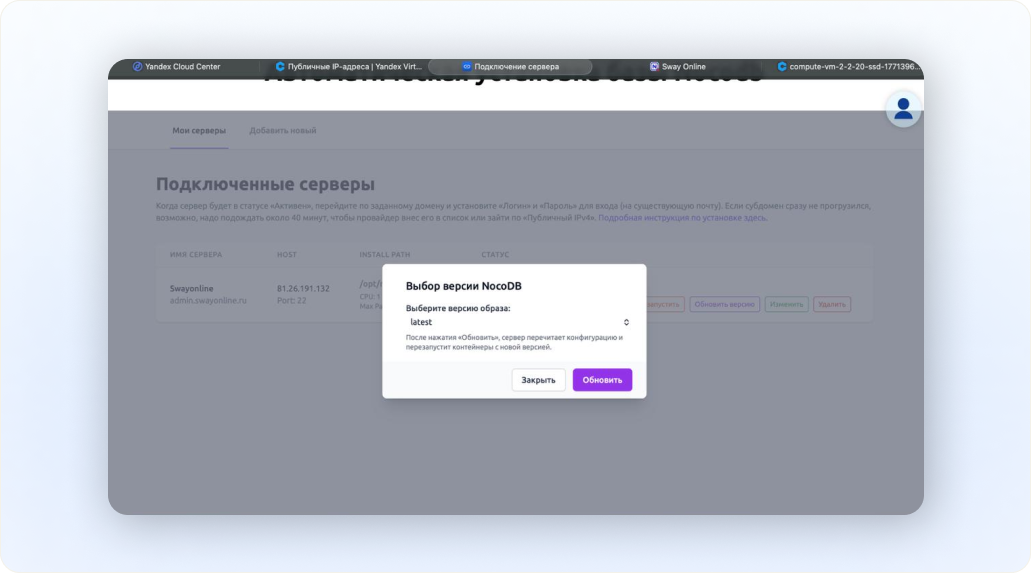Click the Публичные IP-адреса tab favicon
Screen dimensions: 1031x573
coord(280,66)
